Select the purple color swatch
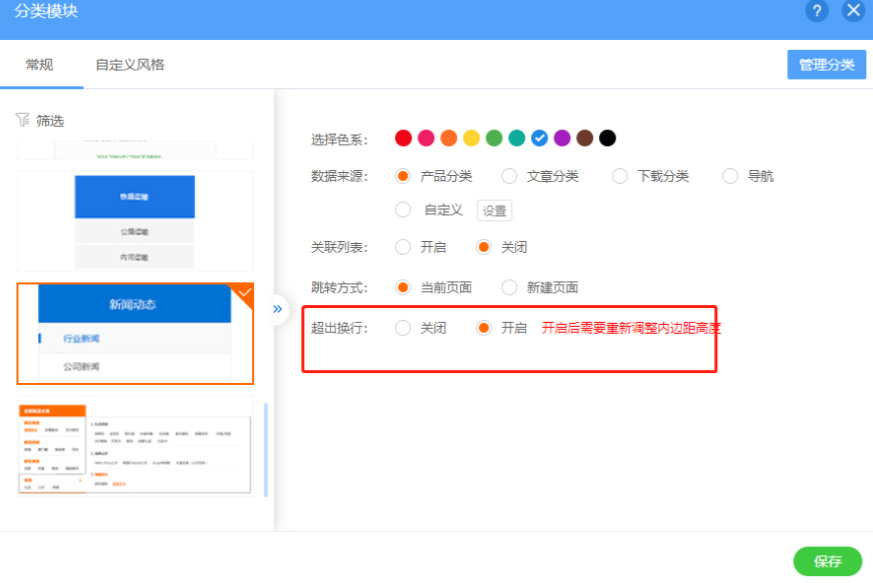This screenshot has width=873, height=583. pos(562,138)
